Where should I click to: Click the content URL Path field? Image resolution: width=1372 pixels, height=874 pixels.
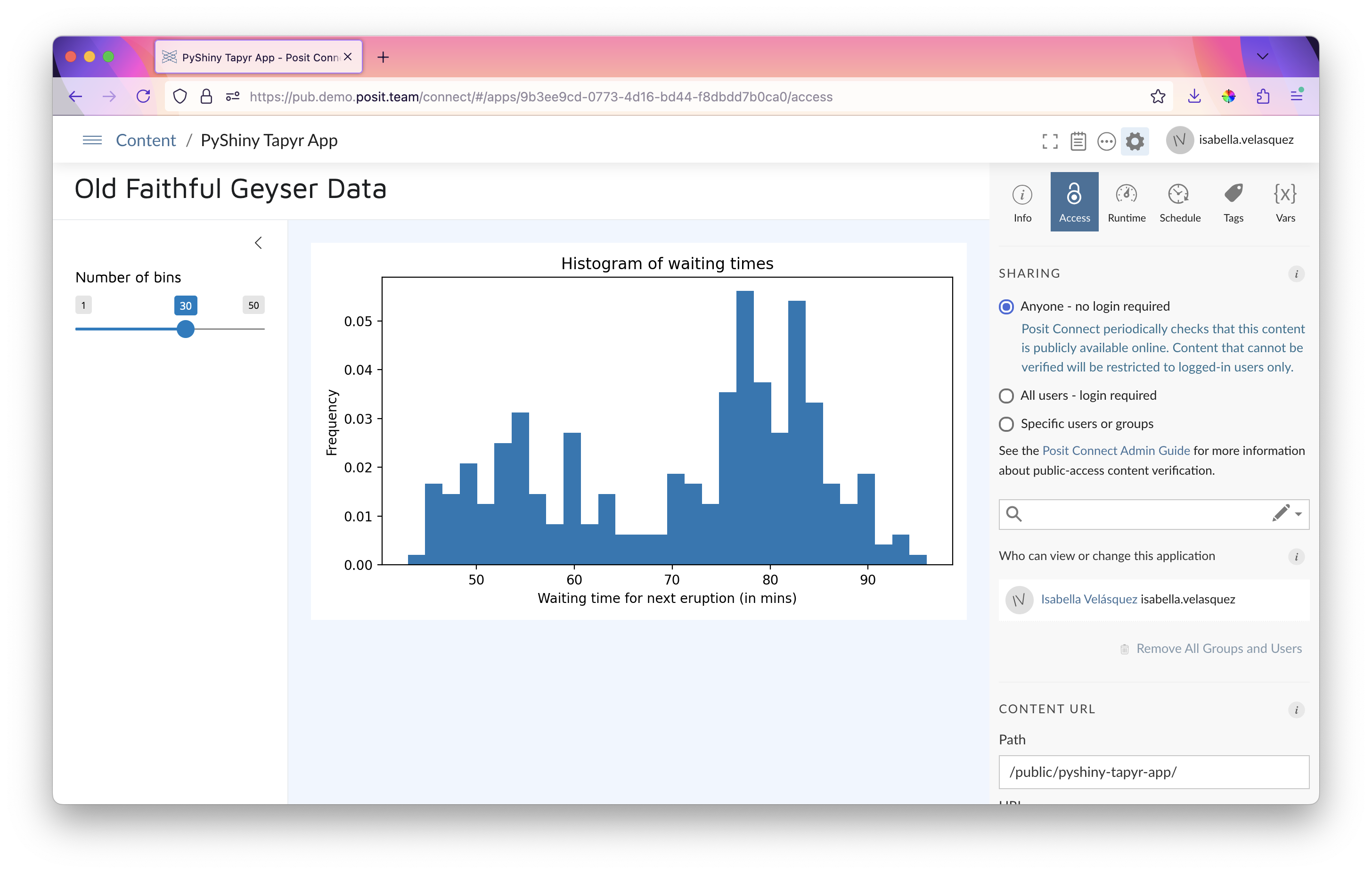pyautogui.click(x=1153, y=772)
